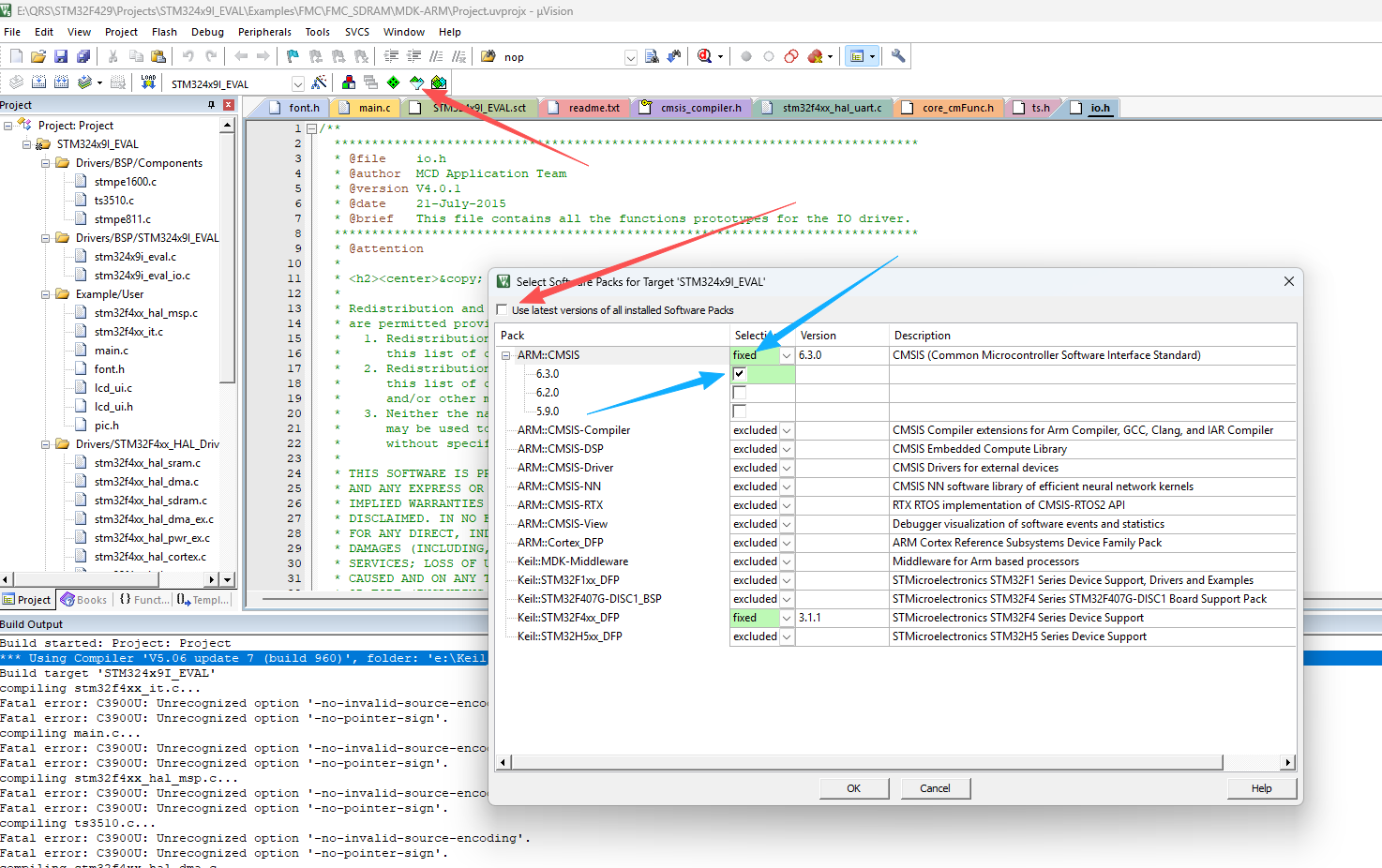Click the Undo arrow icon
This screenshot has width=1382, height=868.
pyautogui.click(x=188, y=56)
